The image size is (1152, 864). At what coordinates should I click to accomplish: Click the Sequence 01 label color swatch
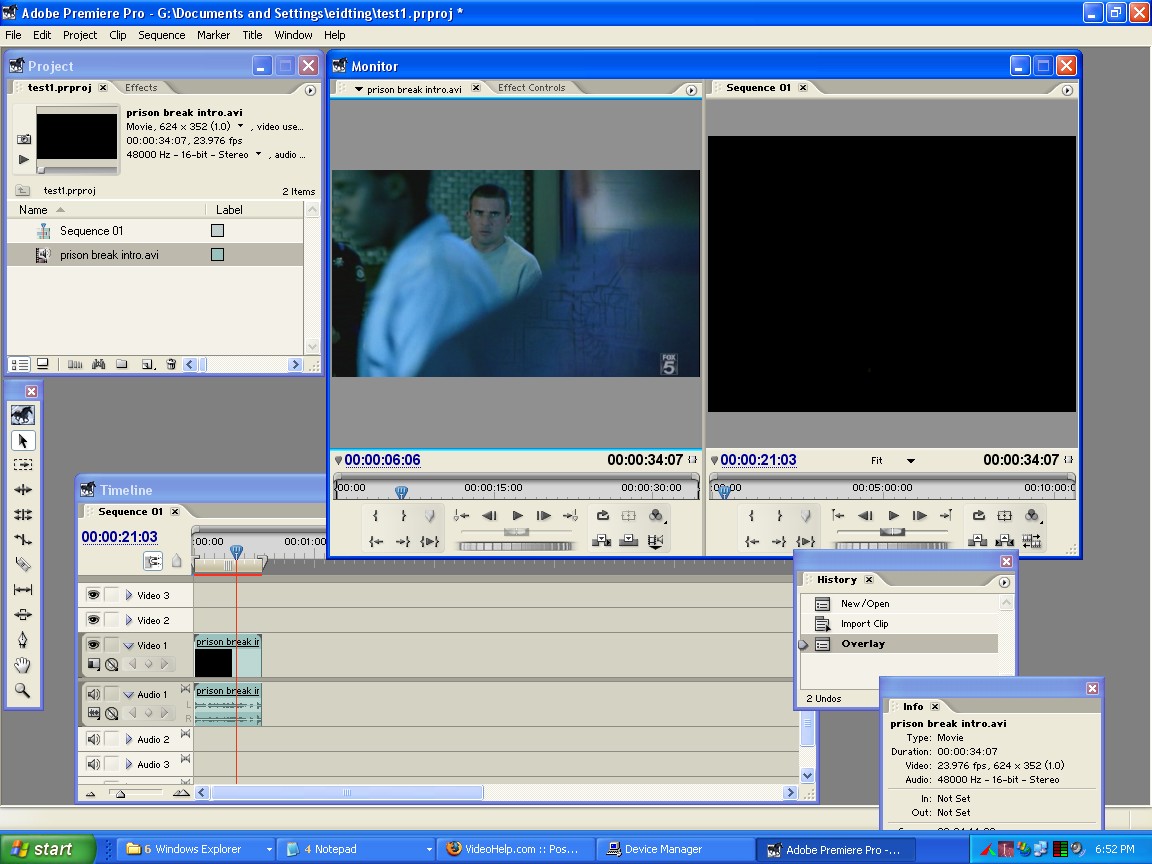tap(217, 231)
